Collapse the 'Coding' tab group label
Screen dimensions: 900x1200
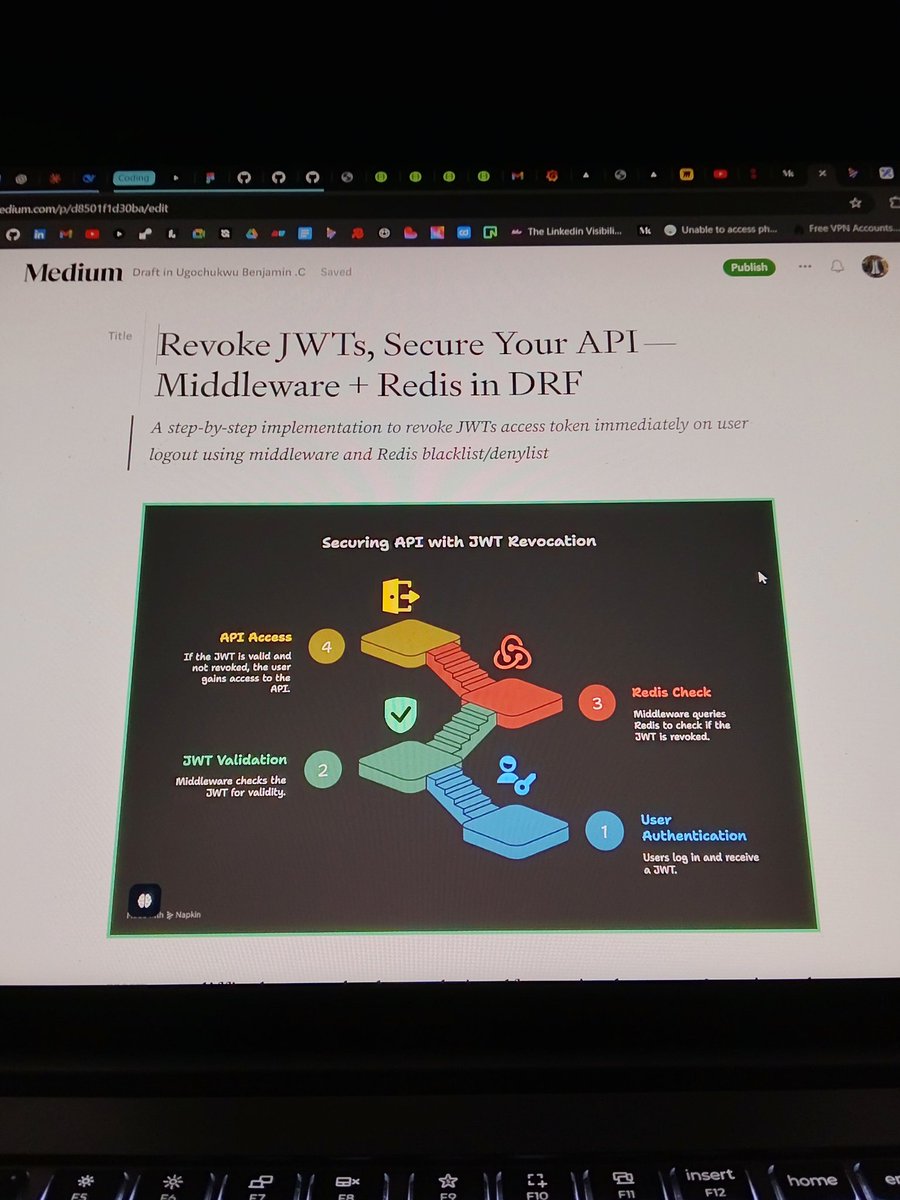pos(133,178)
